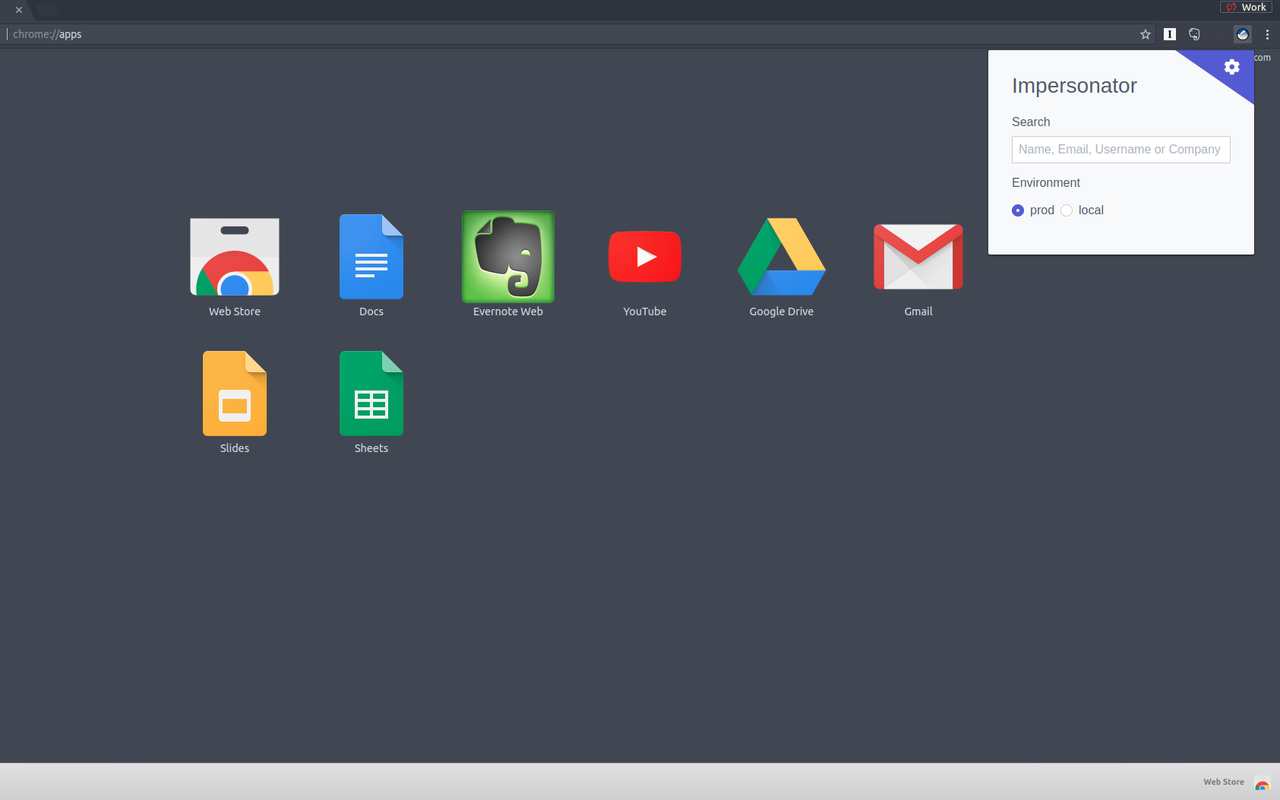Viewport: 1280px width, 800px height.
Task: Launch the YouTube app
Action: click(644, 257)
